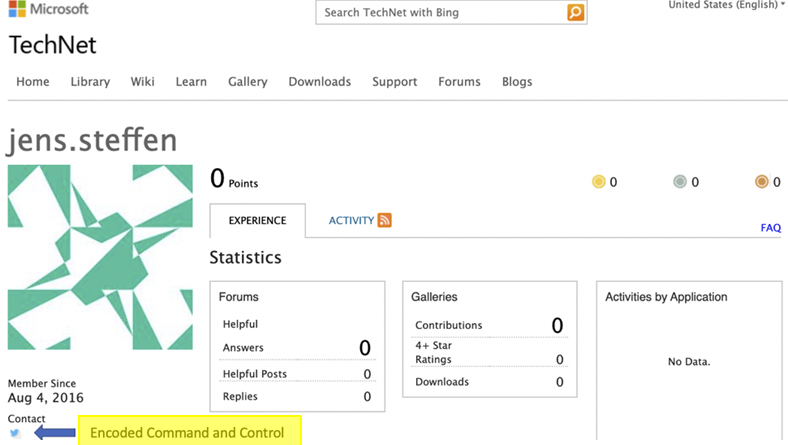Click the 4+ Star Ratings label

pos(434,352)
